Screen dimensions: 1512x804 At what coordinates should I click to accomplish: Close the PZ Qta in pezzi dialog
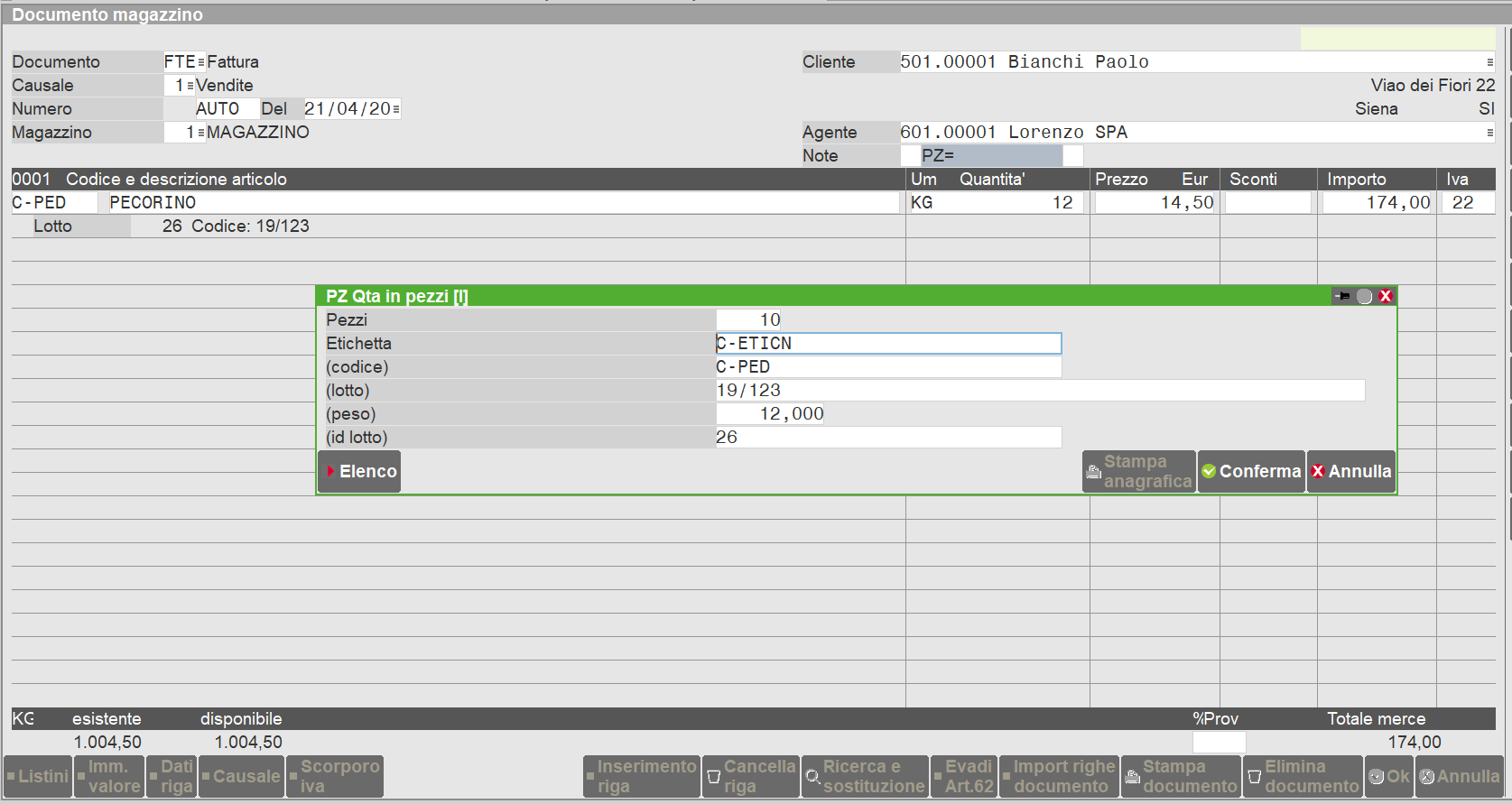1386,296
